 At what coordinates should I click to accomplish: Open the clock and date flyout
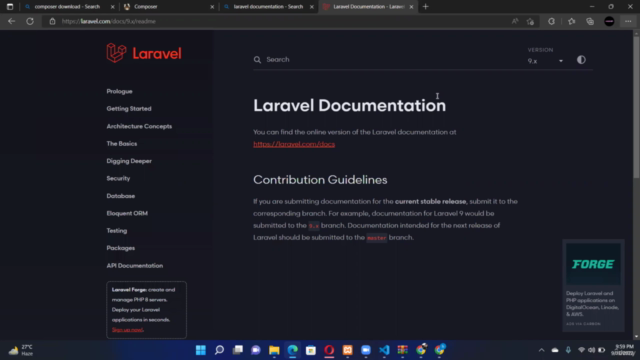pyautogui.click(x=622, y=350)
